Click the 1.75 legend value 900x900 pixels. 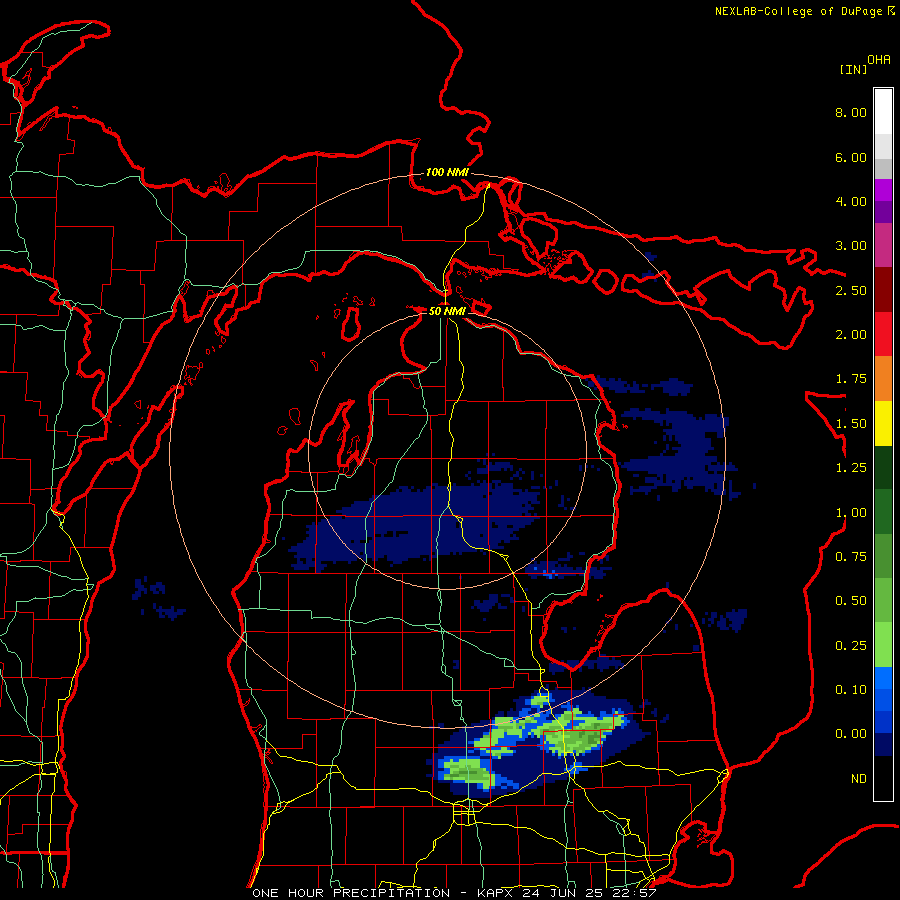pos(851,379)
